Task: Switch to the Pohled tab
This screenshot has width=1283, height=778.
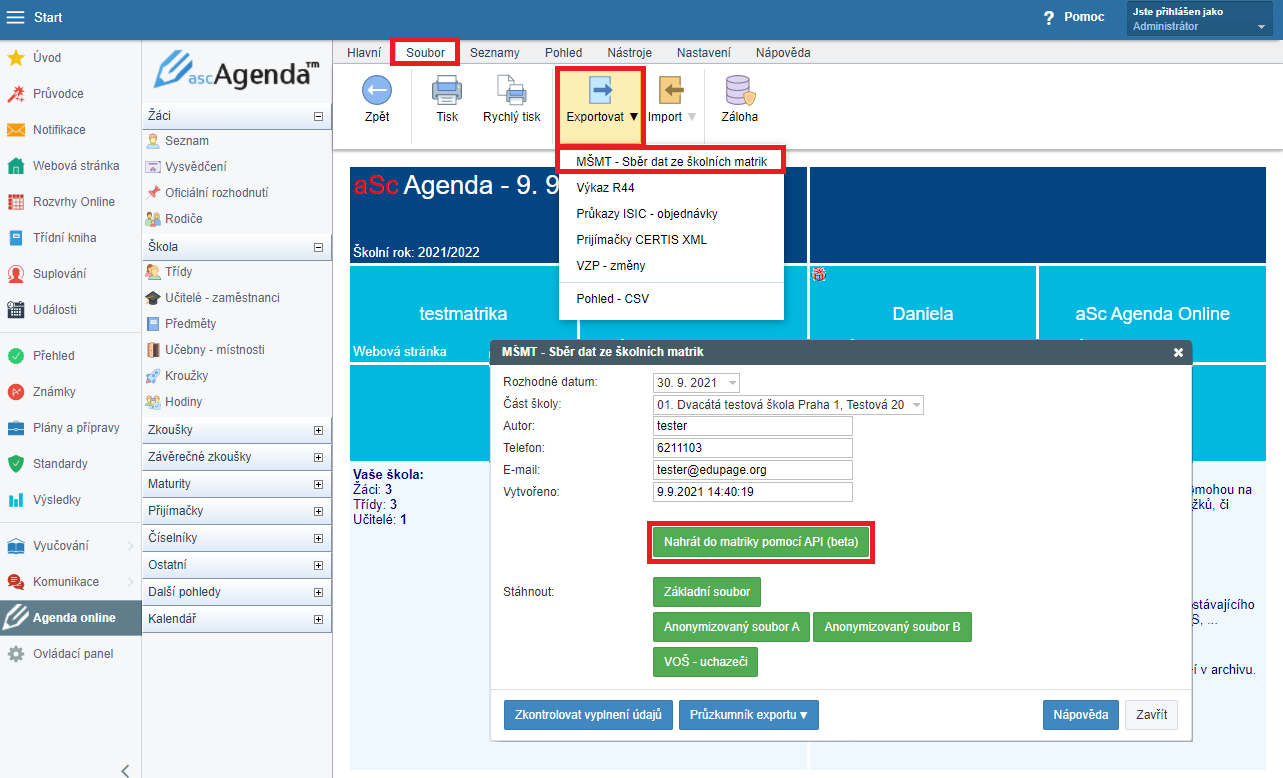Action: click(x=564, y=52)
